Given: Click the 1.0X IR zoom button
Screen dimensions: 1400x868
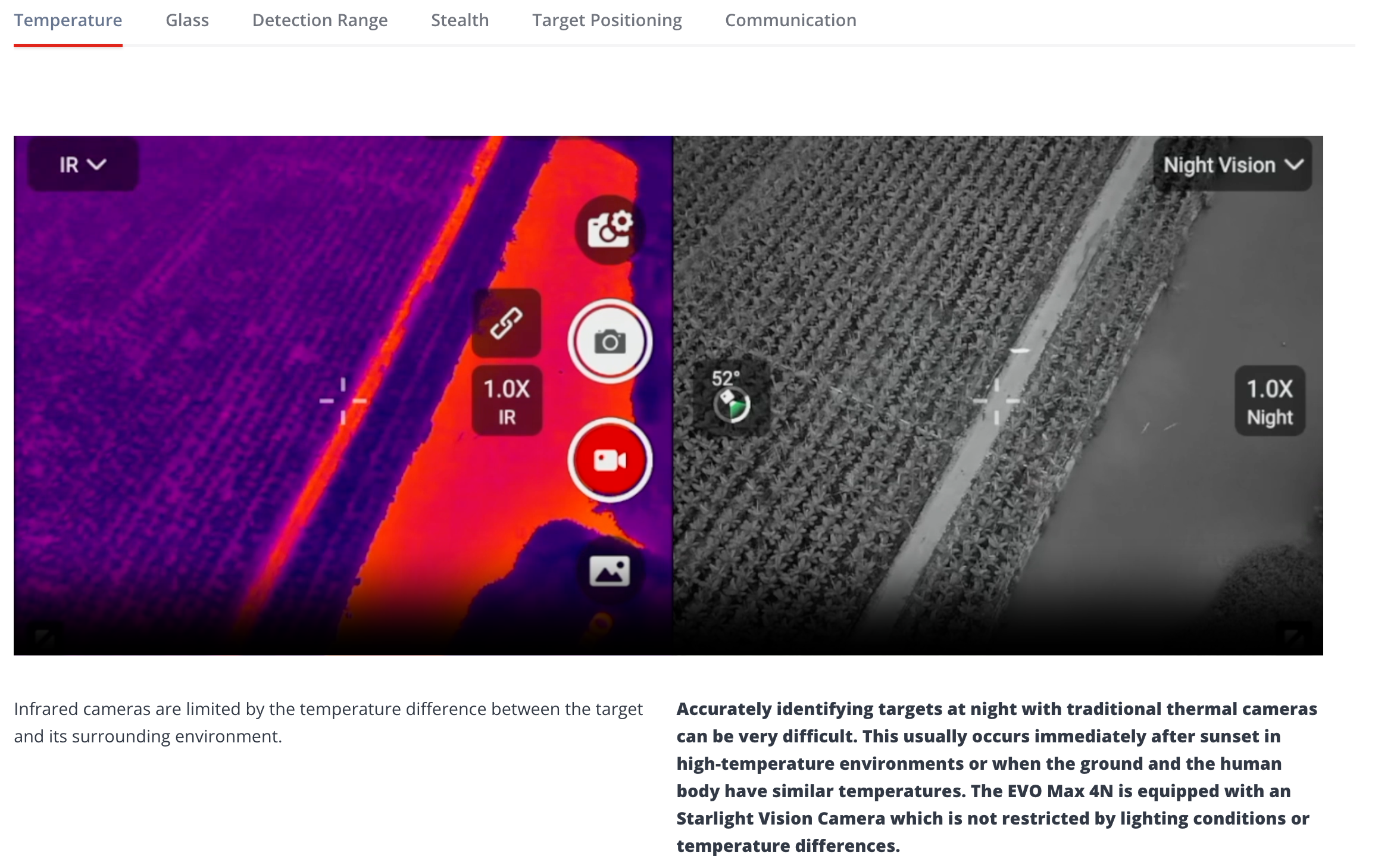Looking at the screenshot, I should click(507, 401).
